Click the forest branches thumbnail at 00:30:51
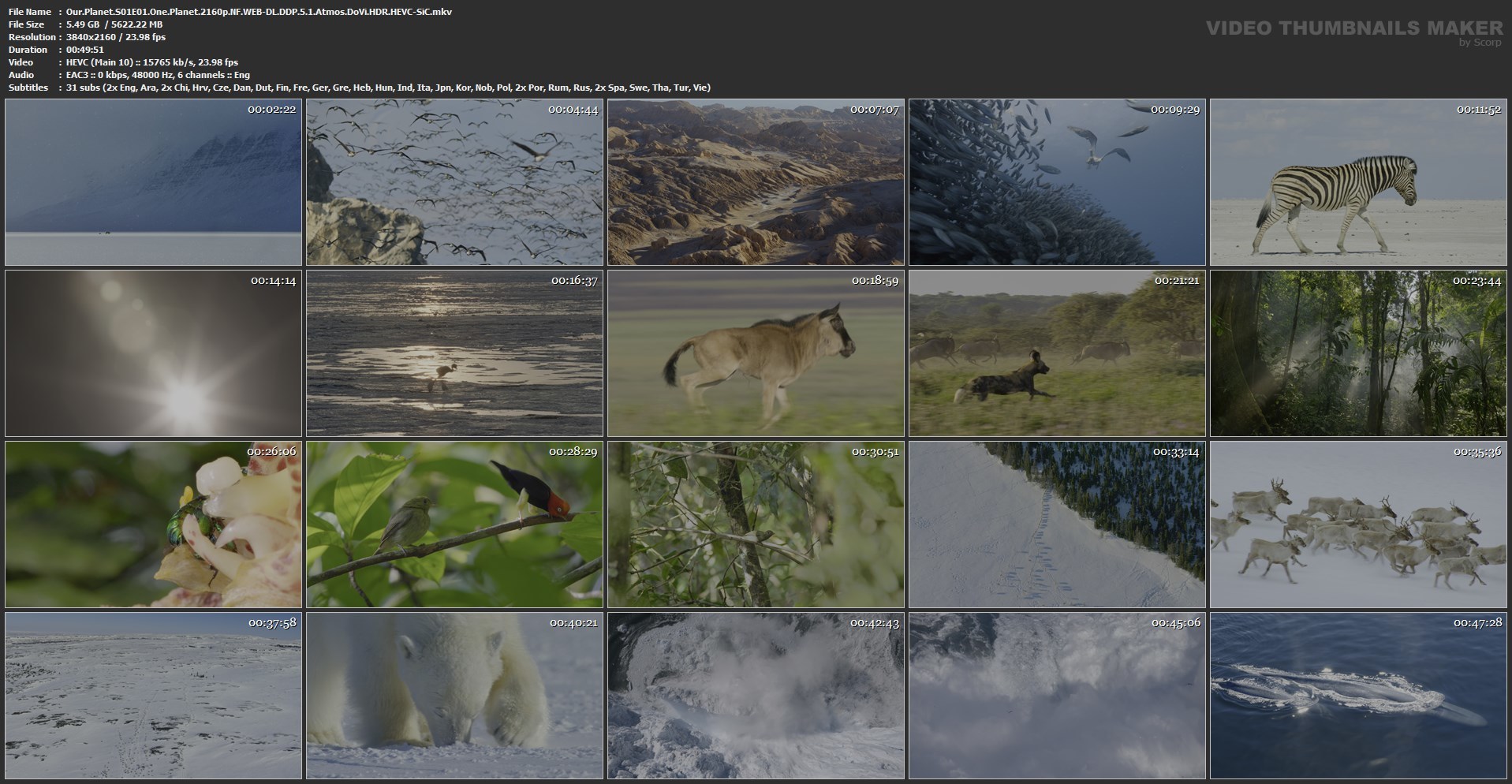1512x784 pixels. [756, 525]
